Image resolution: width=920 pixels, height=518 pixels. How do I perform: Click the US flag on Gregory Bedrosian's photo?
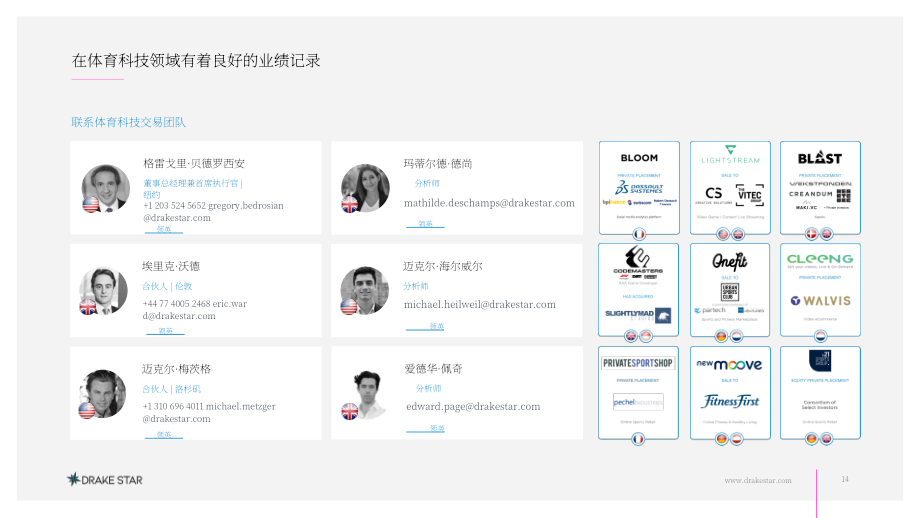coord(90,204)
